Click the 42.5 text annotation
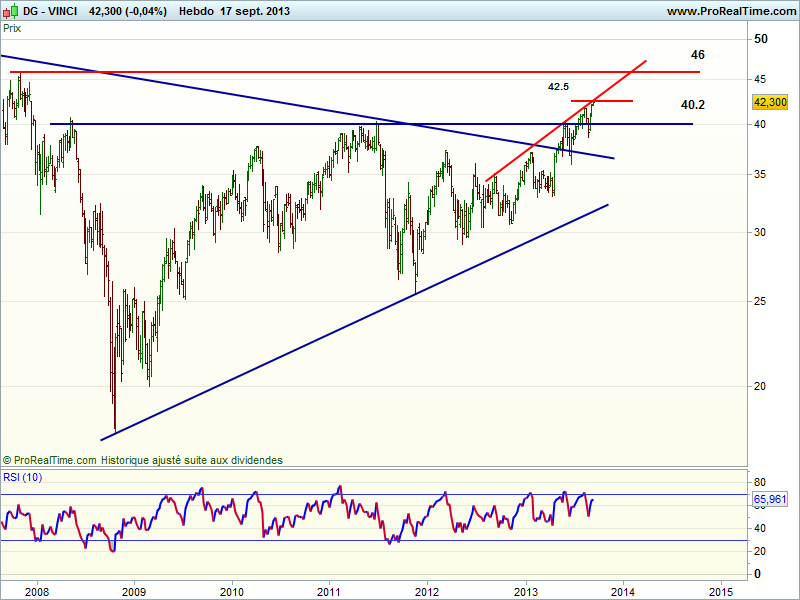The width and height of the screenshot is (800, 600). (x=558, y=87)
